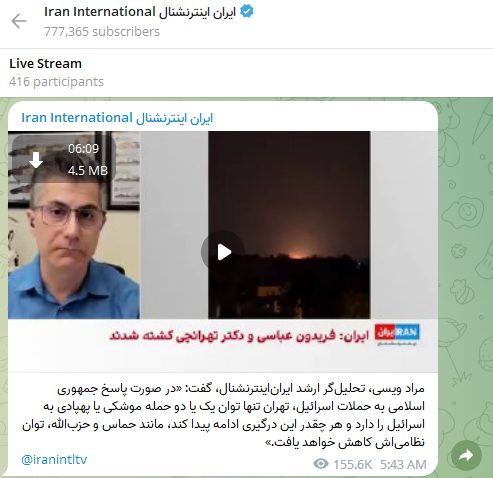
Task: Select the Persian caption text of the message
Action: click(x=223, y=415)
